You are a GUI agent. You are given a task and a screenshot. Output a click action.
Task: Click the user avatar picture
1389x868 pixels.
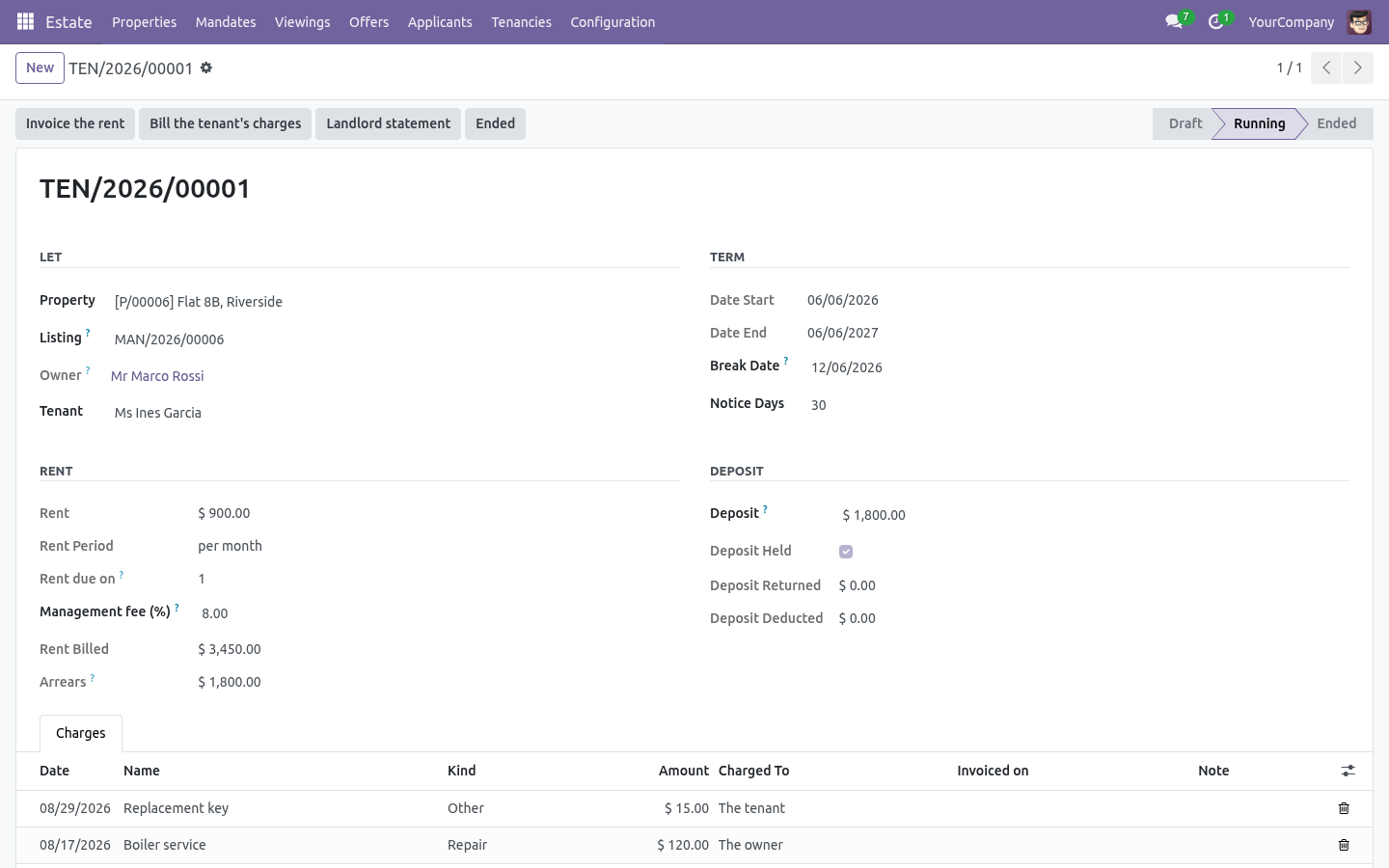click(x=1359, y=21)
